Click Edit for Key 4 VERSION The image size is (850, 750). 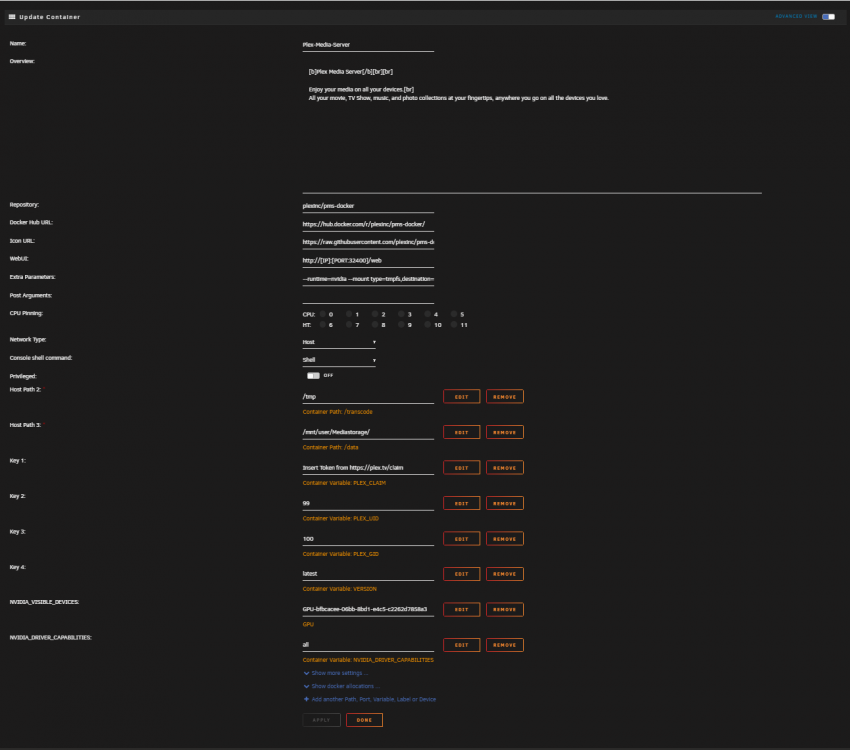click(461, 574)
